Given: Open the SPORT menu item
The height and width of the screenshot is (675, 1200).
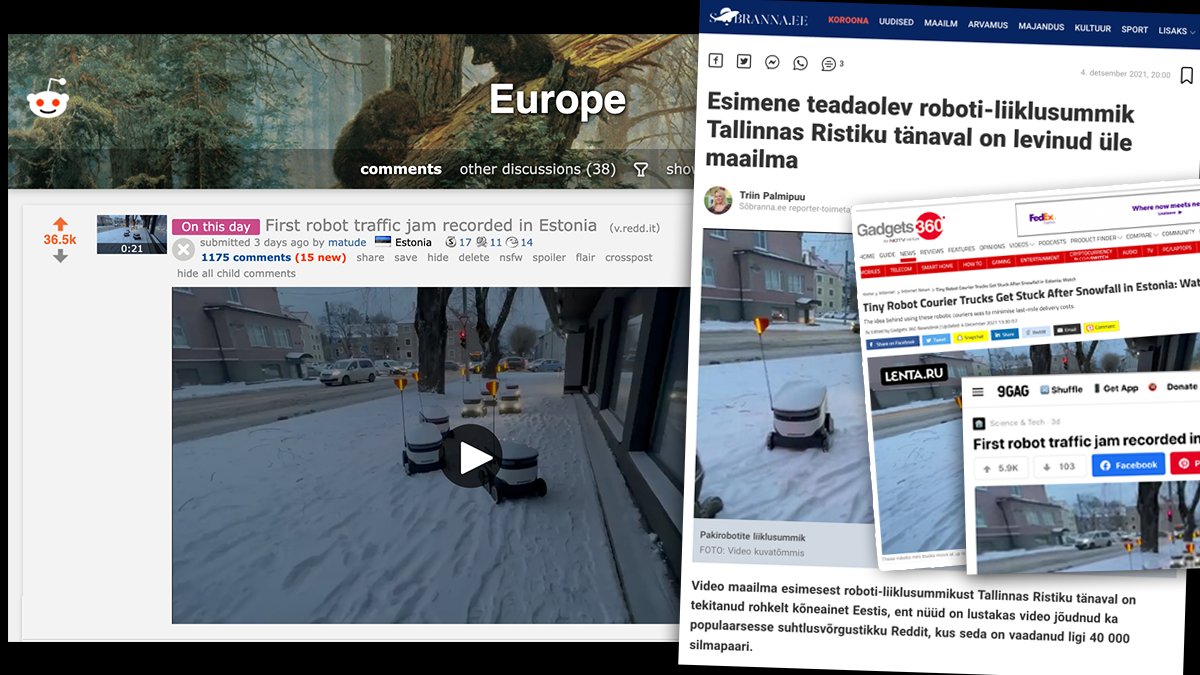Looking at the screenshot, I should [1135, 30].
